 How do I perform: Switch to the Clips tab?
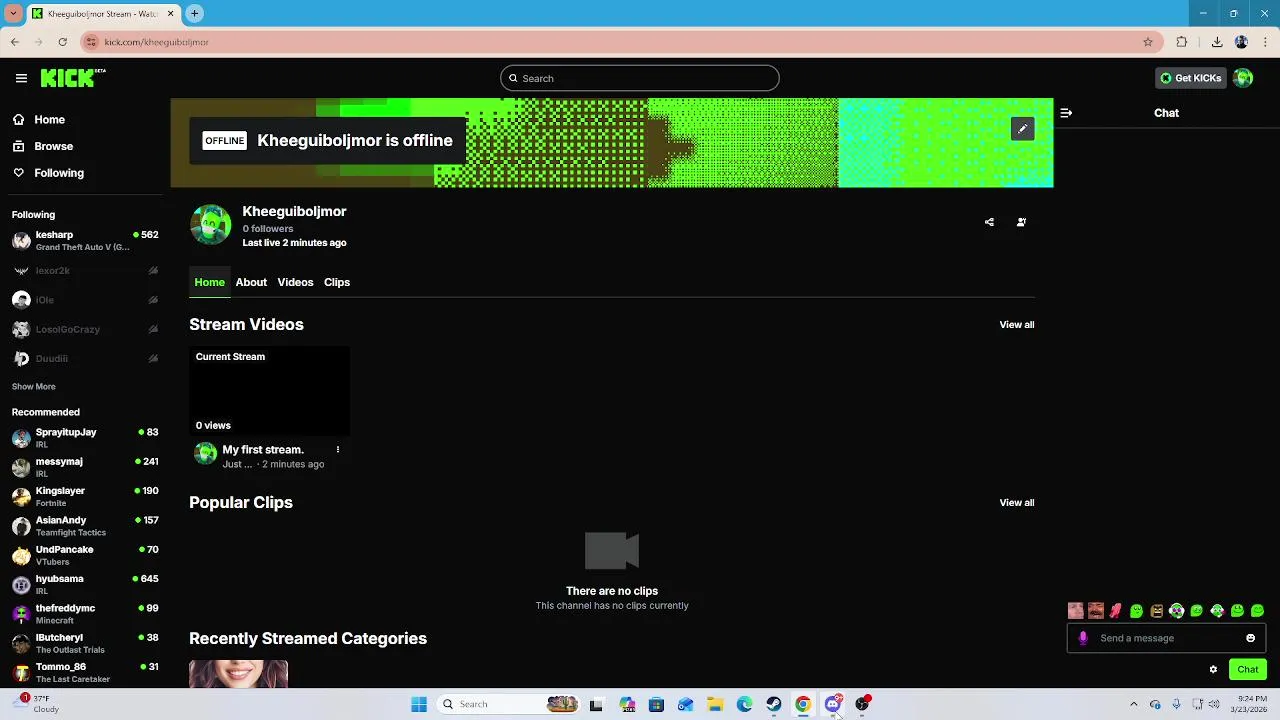(x=337, y=282)
